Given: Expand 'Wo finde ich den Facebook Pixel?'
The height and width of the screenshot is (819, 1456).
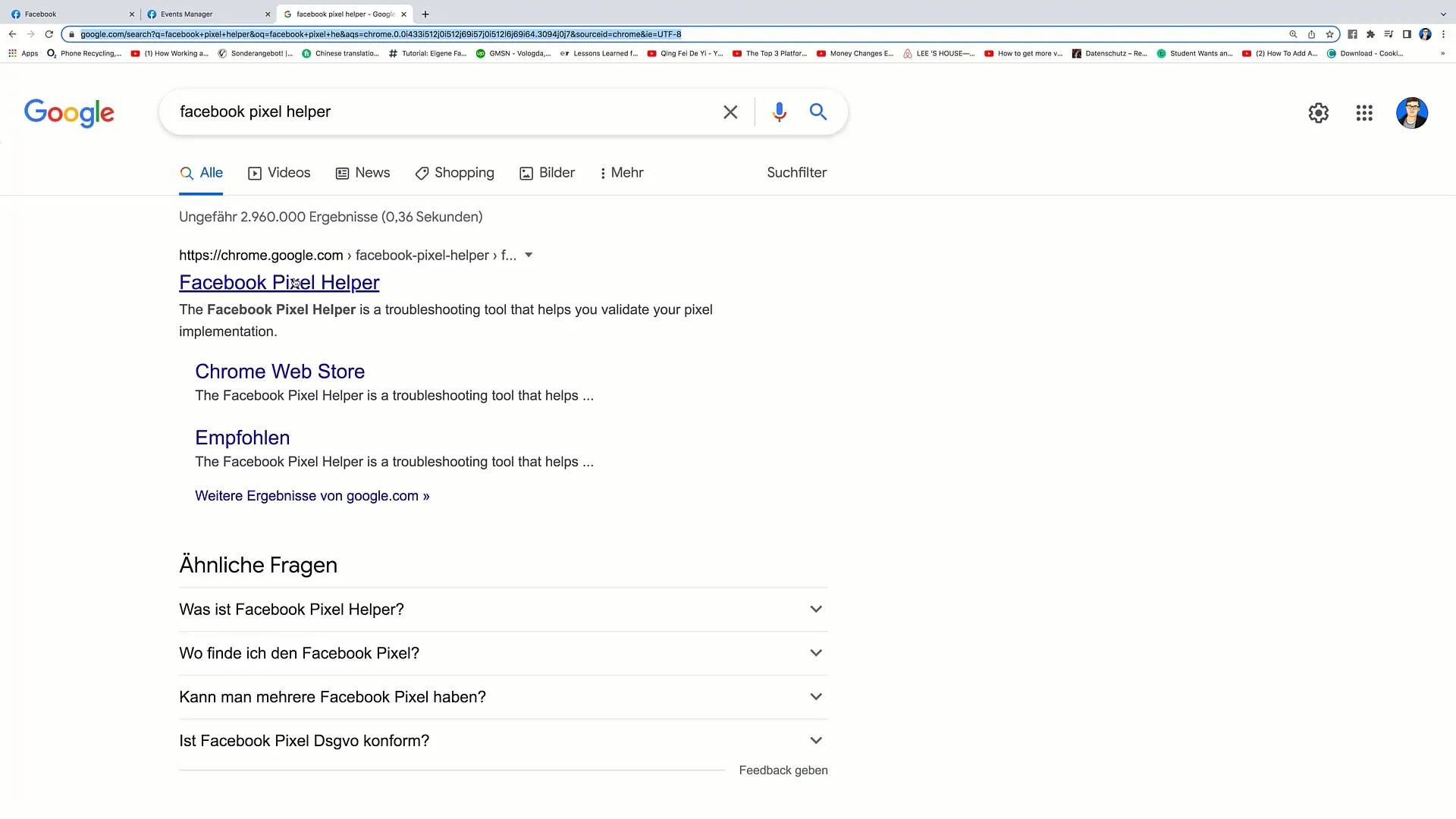Looking at the screenshot, I should point(503,654).
